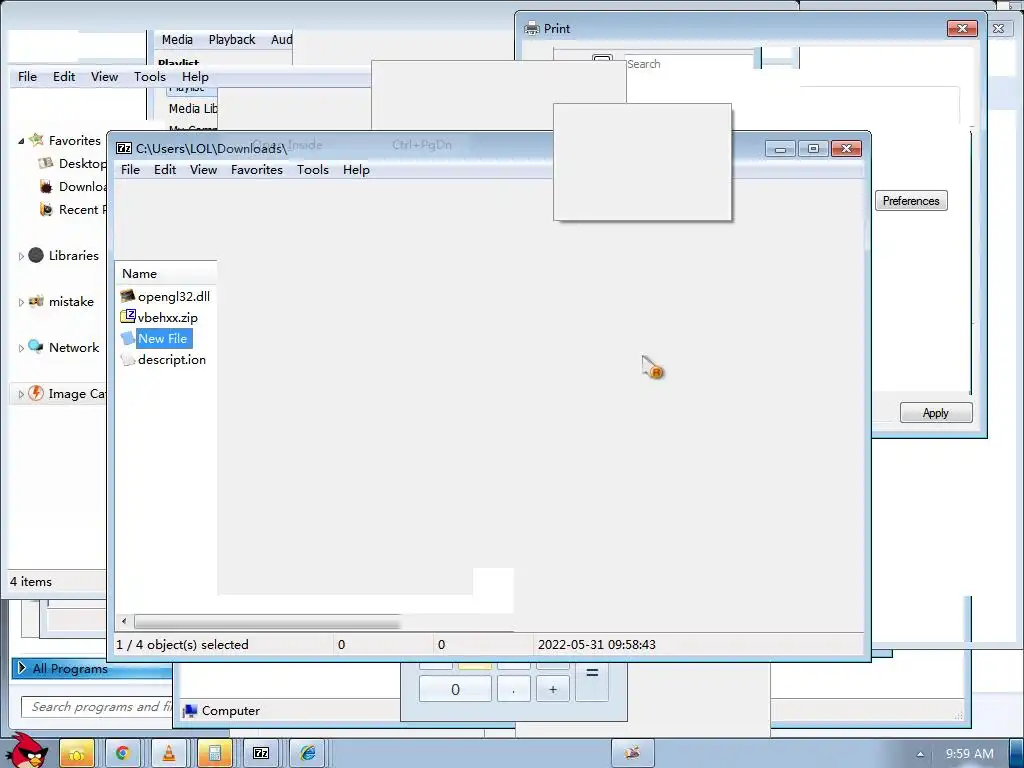1024x768 pixels.
Task: Expand the Network node in Explorer
Action: pos(21,348)
